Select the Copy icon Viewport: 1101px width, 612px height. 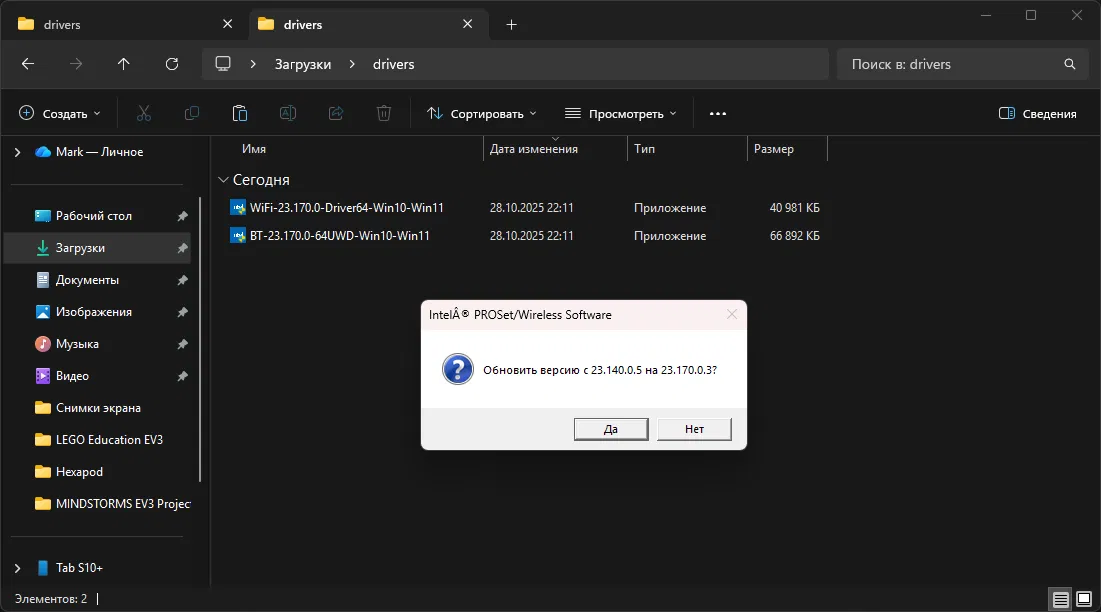point(191,113)
